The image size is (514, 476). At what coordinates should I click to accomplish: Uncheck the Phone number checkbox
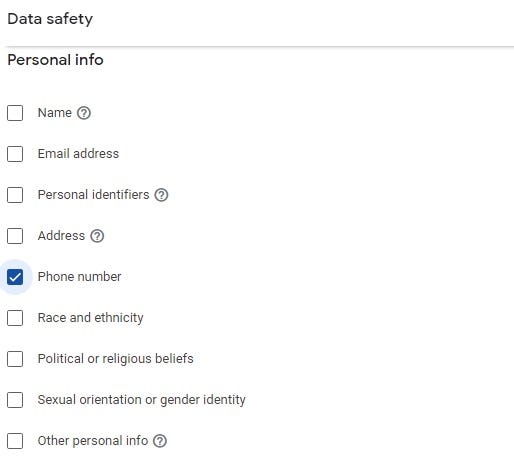coord(15,277)
